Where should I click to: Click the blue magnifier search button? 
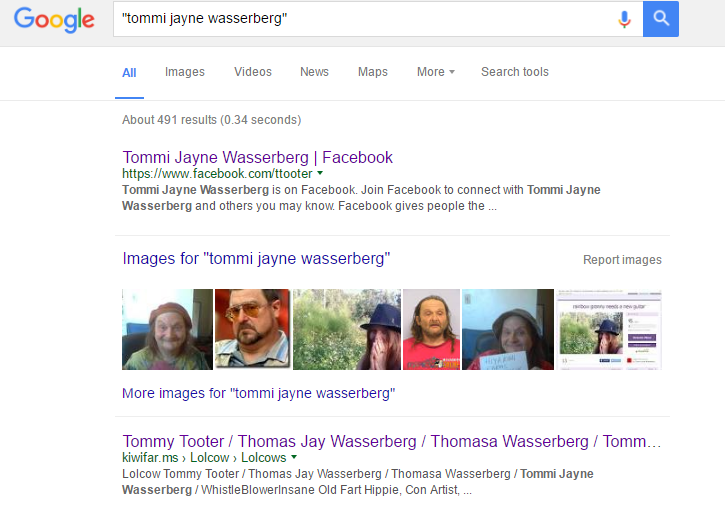661,19
